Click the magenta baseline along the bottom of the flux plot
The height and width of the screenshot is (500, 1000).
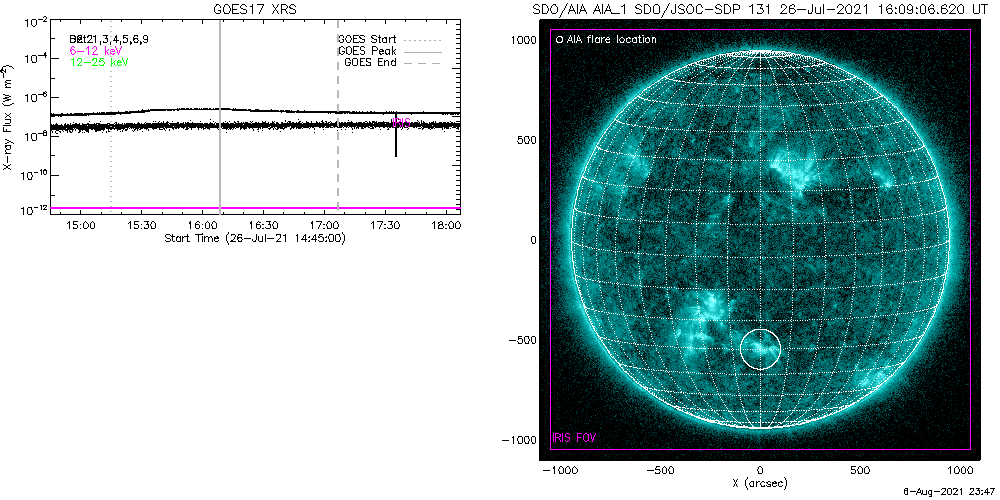click(x=255, y=208)
